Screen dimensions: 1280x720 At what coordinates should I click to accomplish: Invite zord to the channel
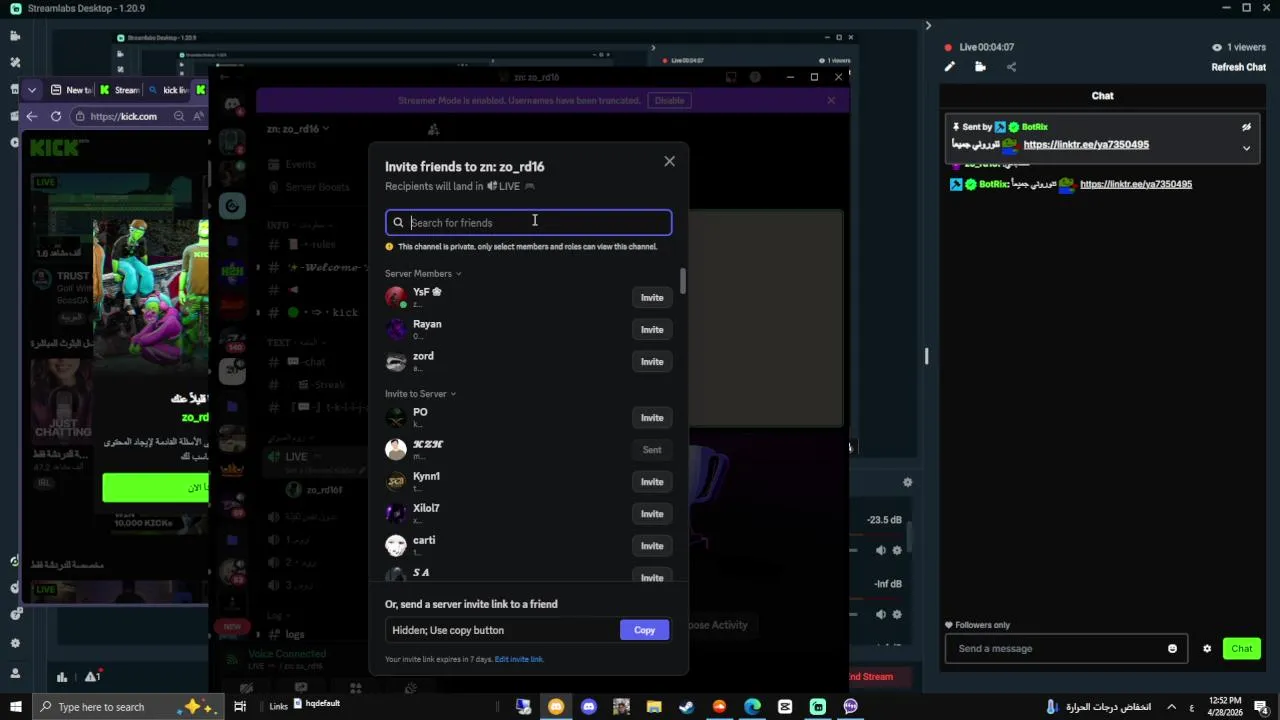(x=652, y=361)
